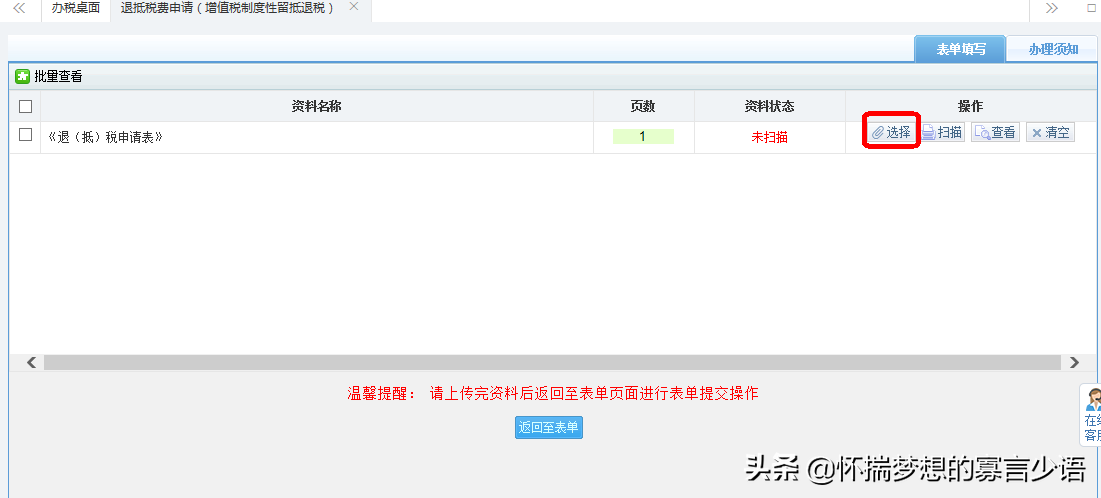
Task: Click the 扫描 scanner button
Action: click(942, 132)
